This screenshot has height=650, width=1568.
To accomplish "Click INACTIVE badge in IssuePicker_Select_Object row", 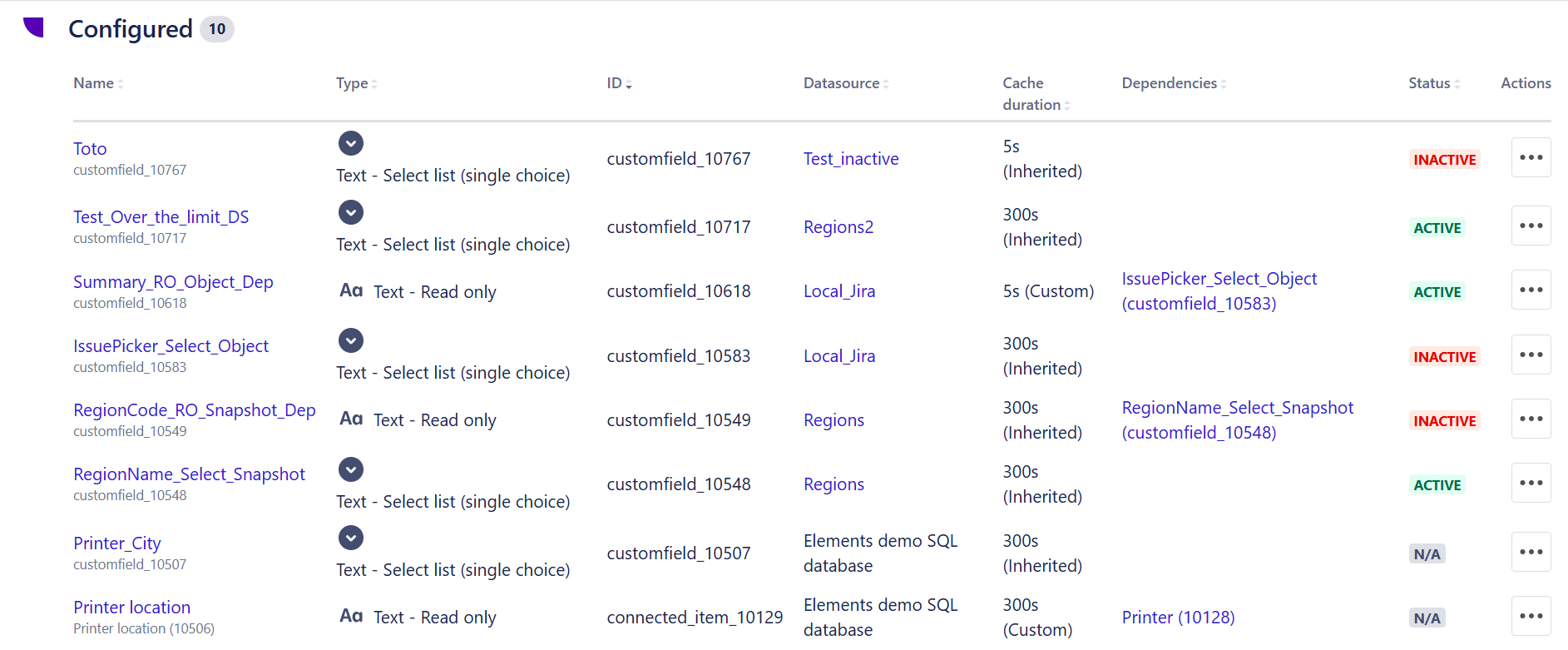I will point(1445,357).
